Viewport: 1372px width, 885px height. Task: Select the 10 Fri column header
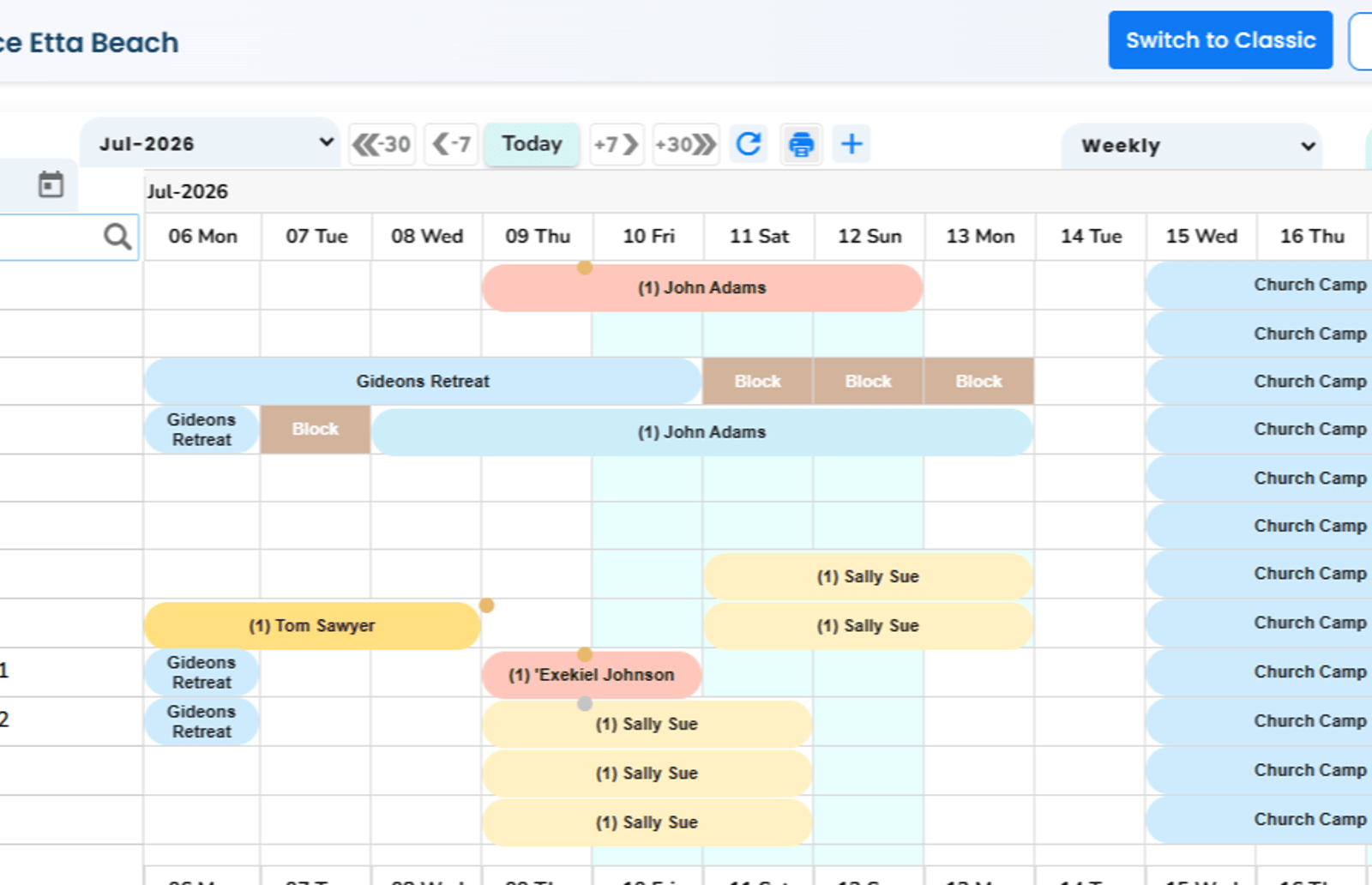pyautogui.click(x=648, y=237)
